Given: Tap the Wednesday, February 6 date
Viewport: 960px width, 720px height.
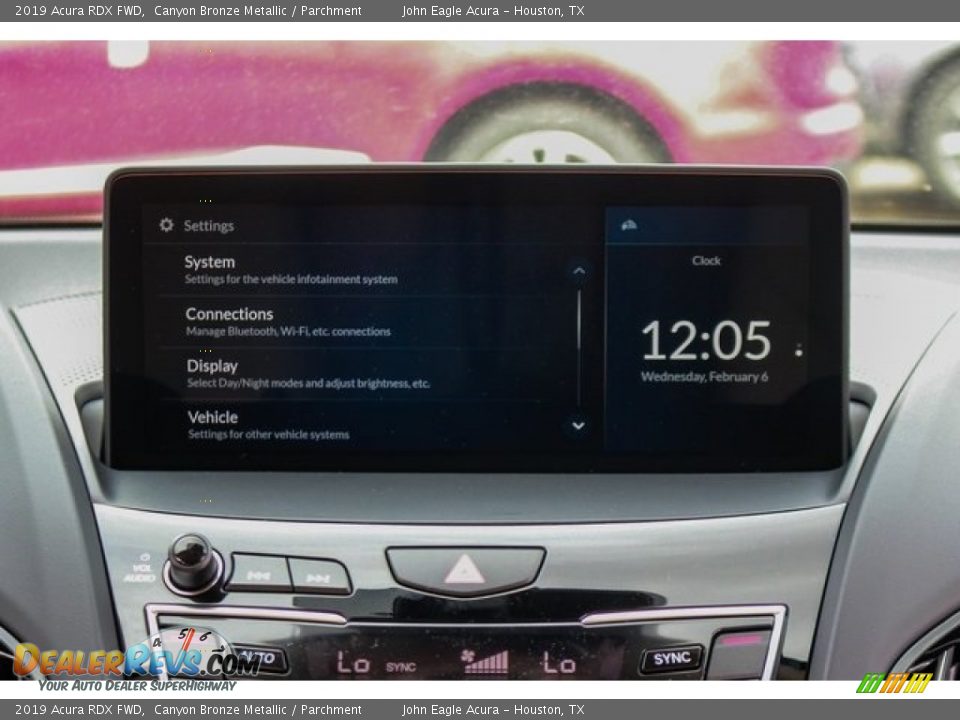Looking at the screenshot, I should pos(704,378).
